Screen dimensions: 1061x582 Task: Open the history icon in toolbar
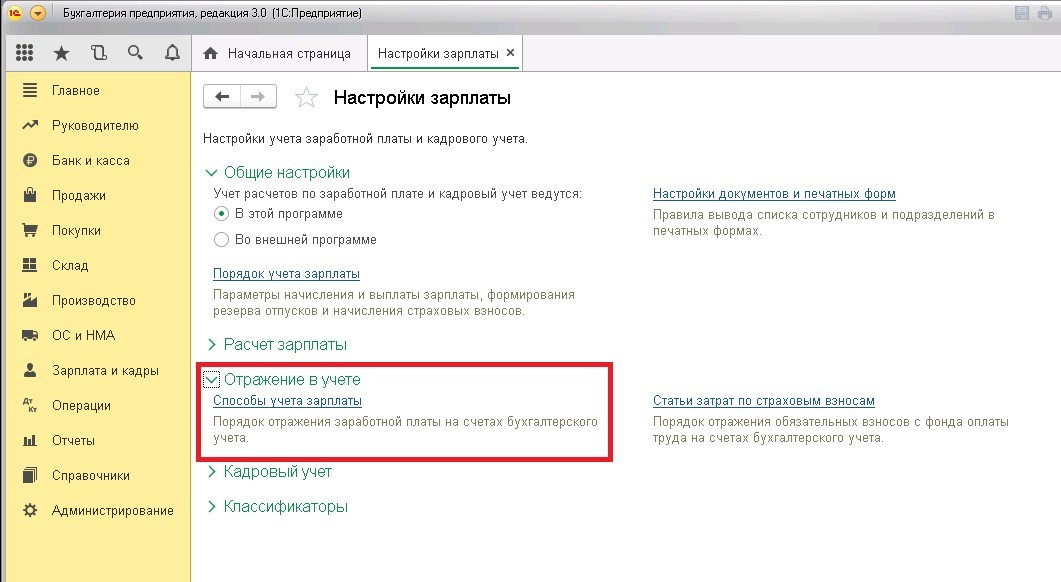(99, 53)
